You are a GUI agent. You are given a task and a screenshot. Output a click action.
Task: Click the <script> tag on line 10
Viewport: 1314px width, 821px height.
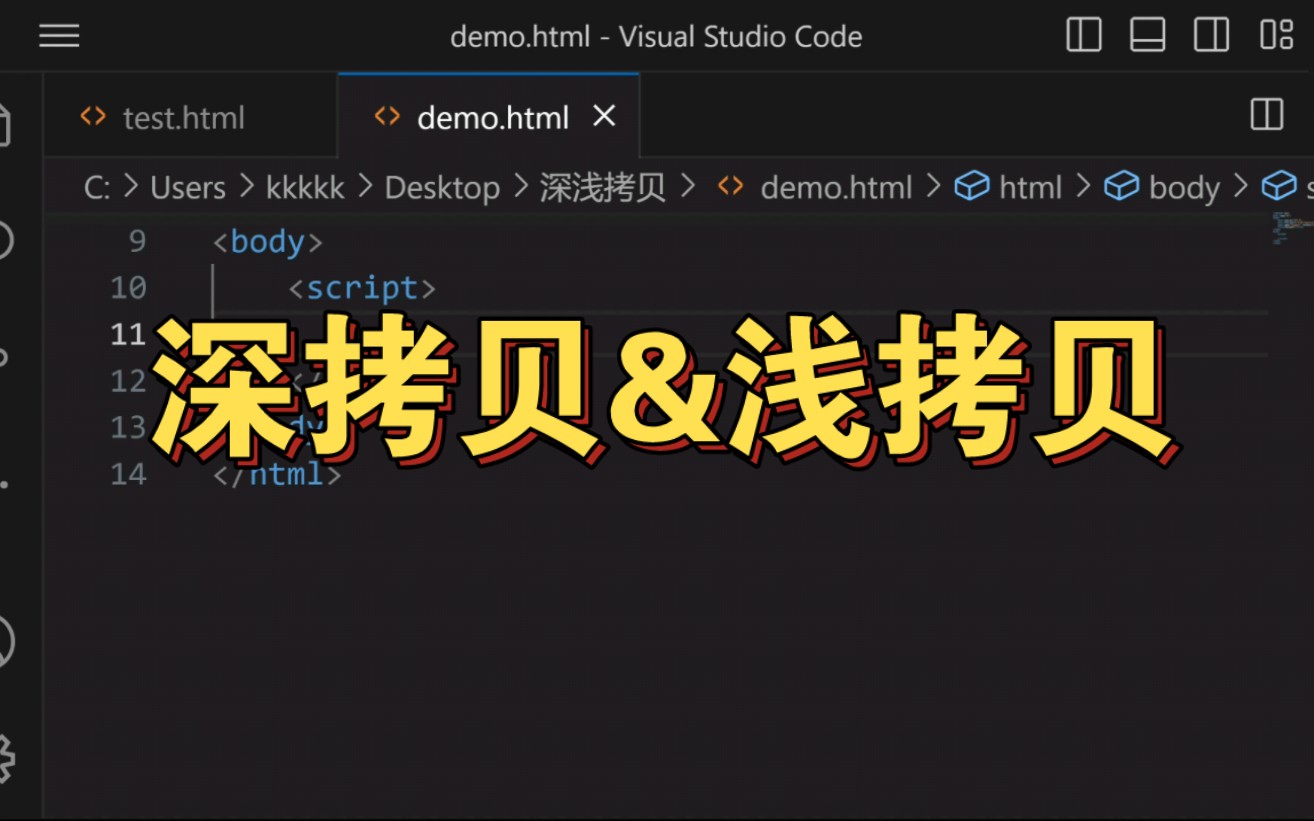362,289
